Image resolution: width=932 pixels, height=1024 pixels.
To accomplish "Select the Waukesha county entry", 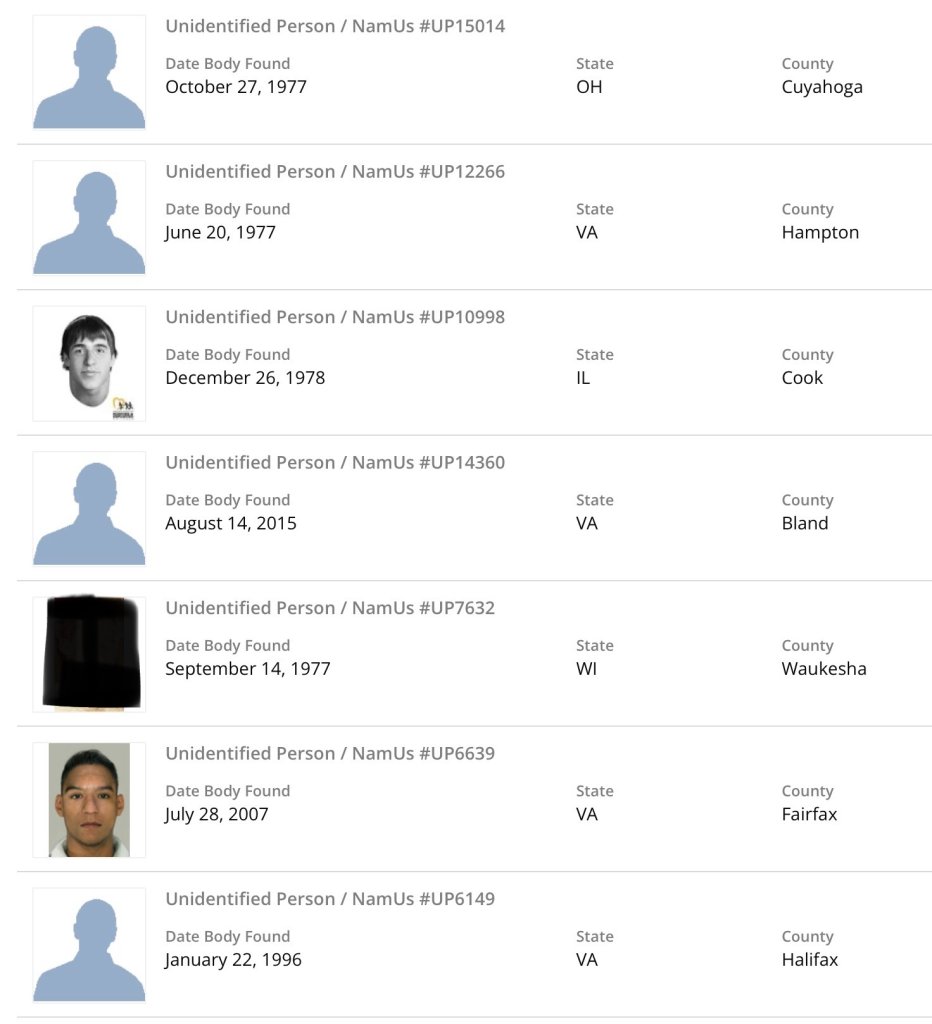I will pyautogui.click(x=824, y=669).
